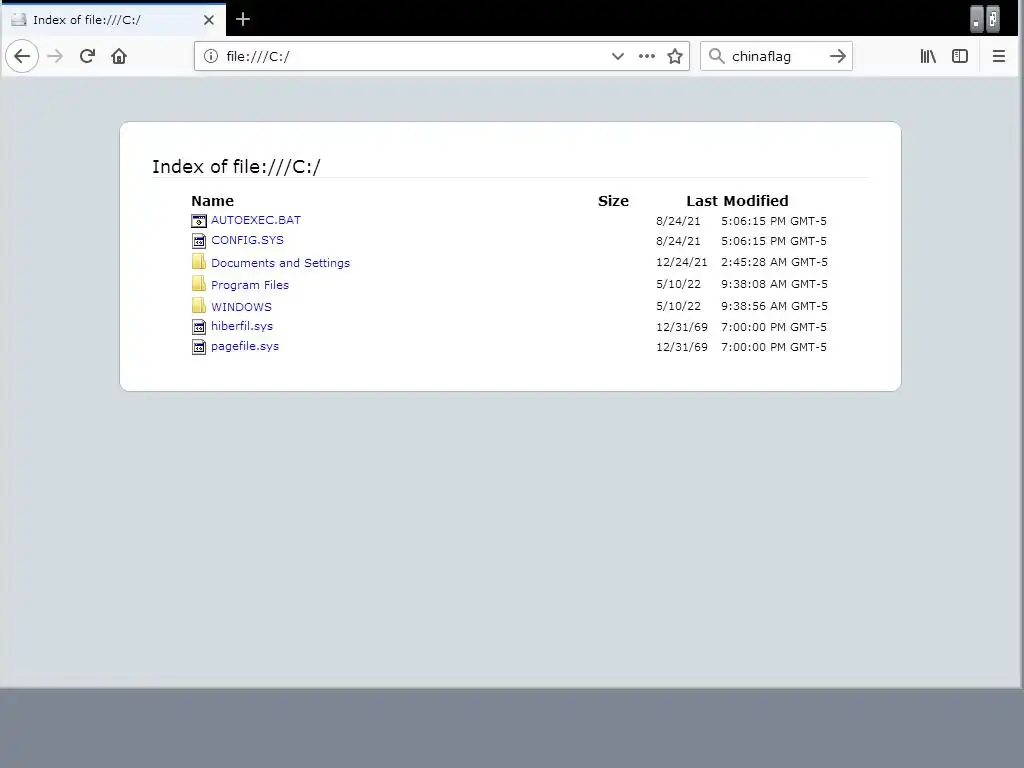Click the Index of file:///C:/ page heading

click(236, 167)
